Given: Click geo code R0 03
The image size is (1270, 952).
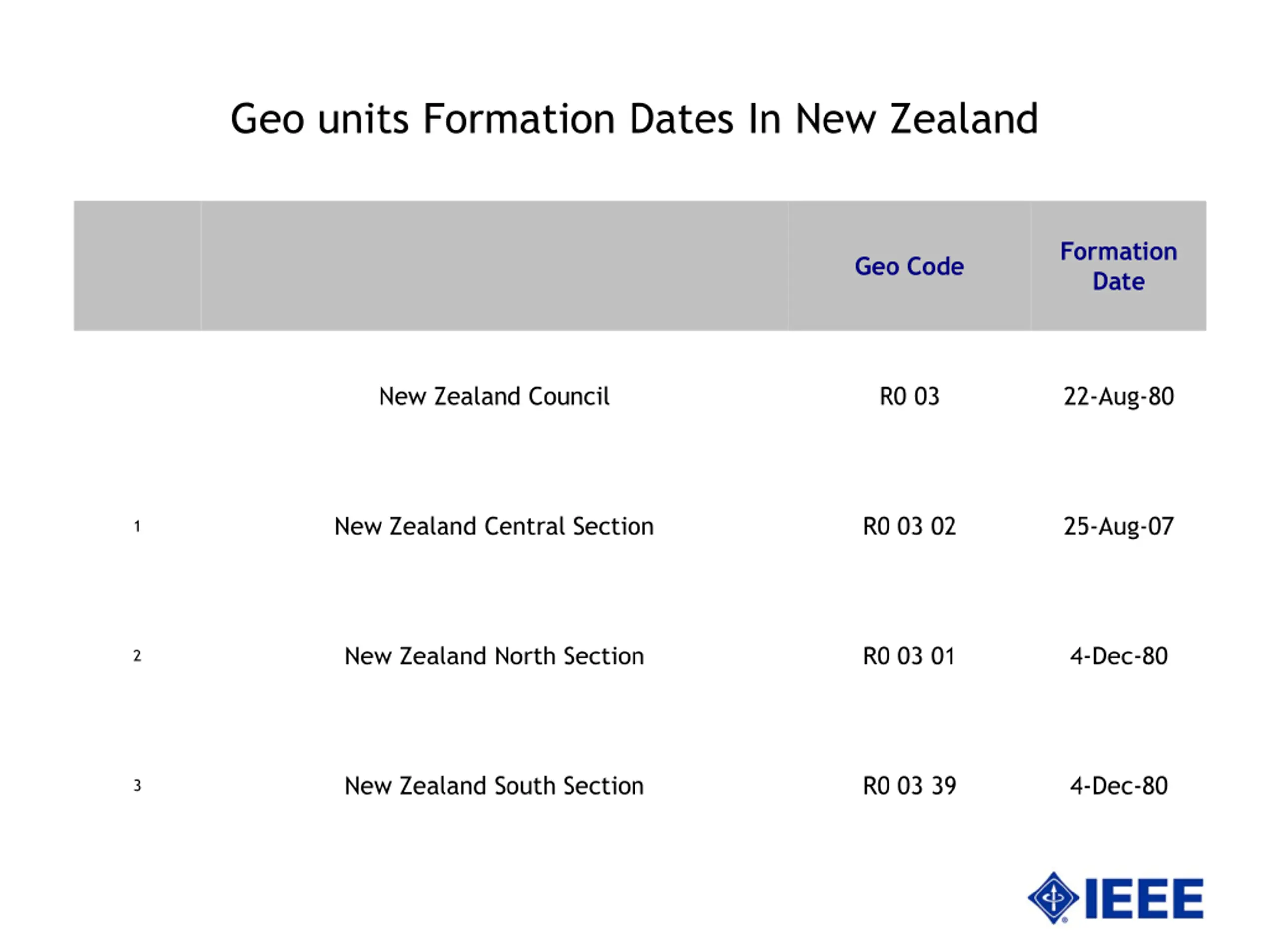Looking at the screenshot, I should 909,397.
